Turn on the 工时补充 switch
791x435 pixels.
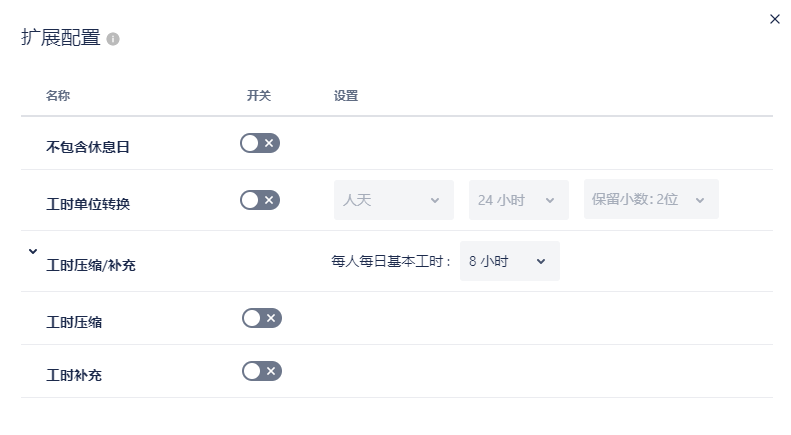(262, 371)
